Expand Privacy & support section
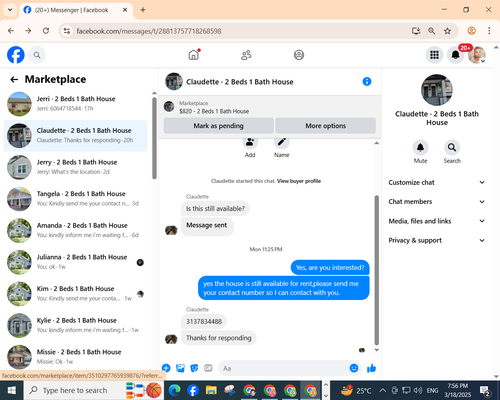 click(x=436, y=240)
